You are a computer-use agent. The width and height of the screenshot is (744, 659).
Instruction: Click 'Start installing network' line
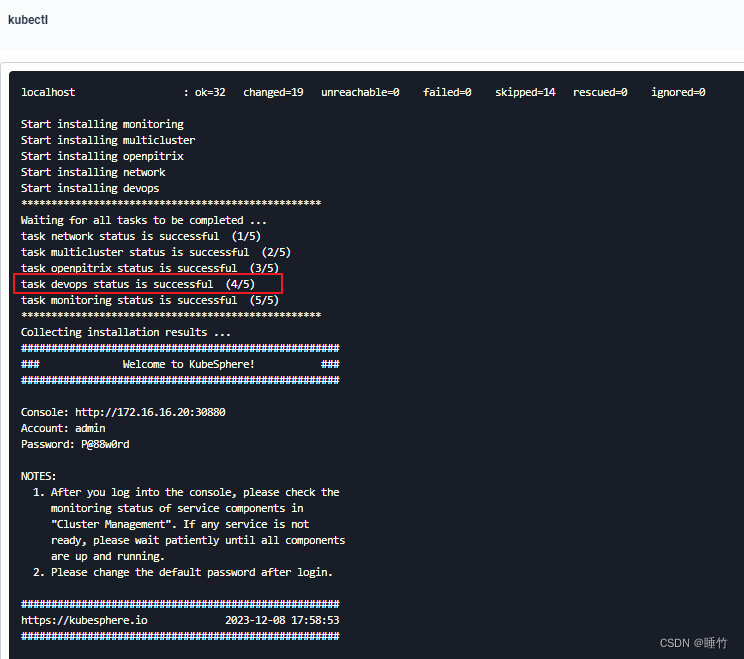click(93, 172)
